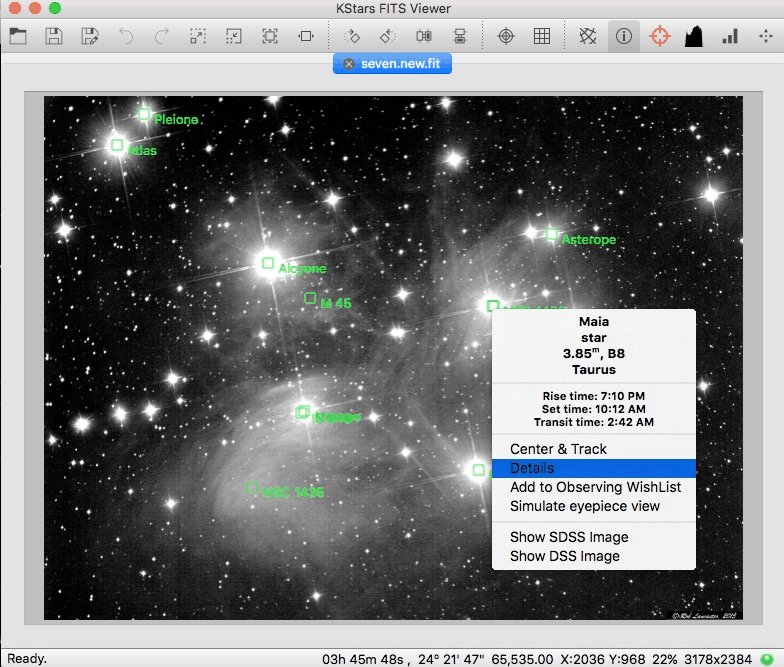Toggle the show objects info button
This screenshot has width=784, height=667.
coord(624,37)
